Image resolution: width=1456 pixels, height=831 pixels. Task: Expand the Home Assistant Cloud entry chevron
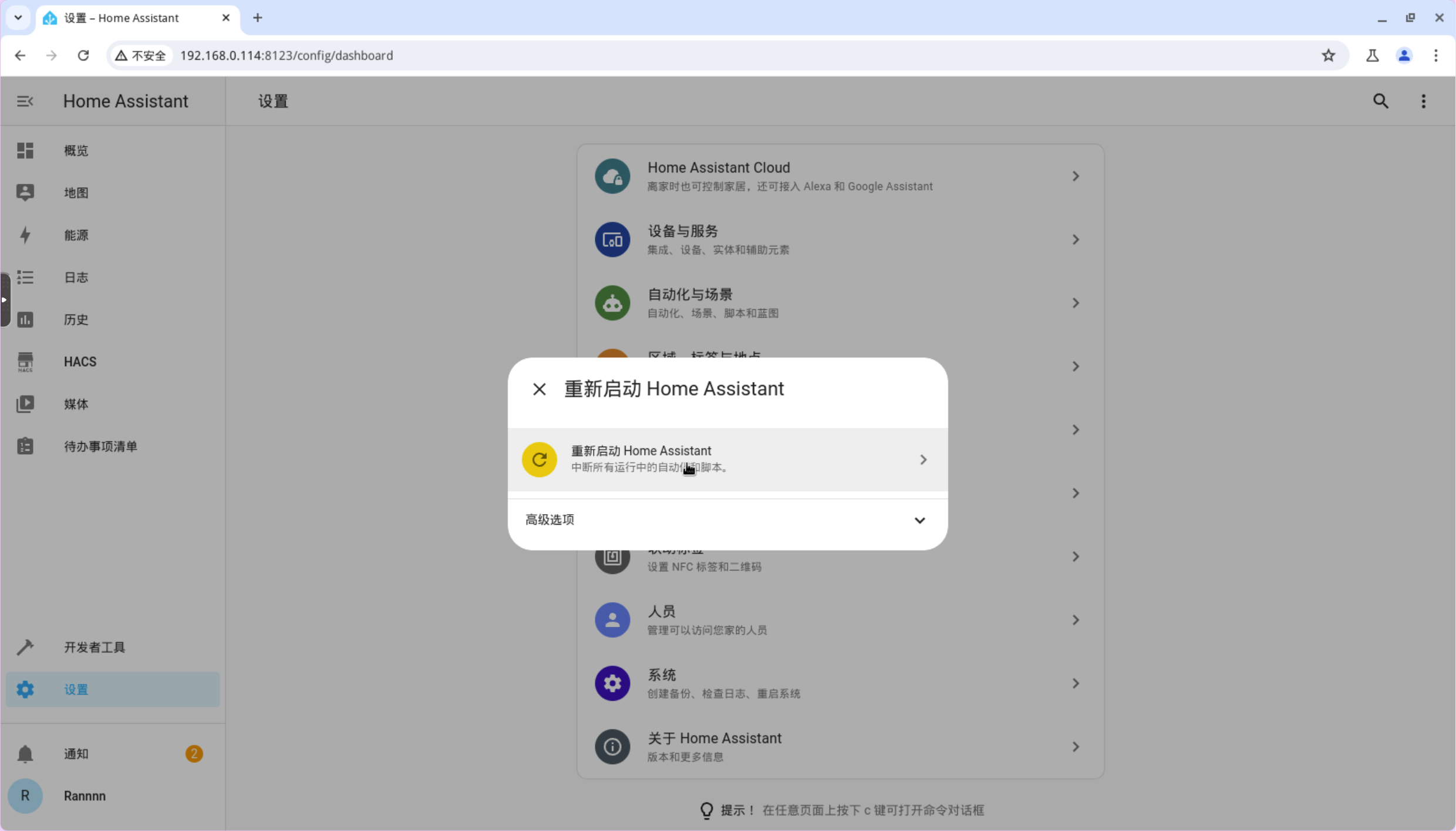pos(1075,176)
